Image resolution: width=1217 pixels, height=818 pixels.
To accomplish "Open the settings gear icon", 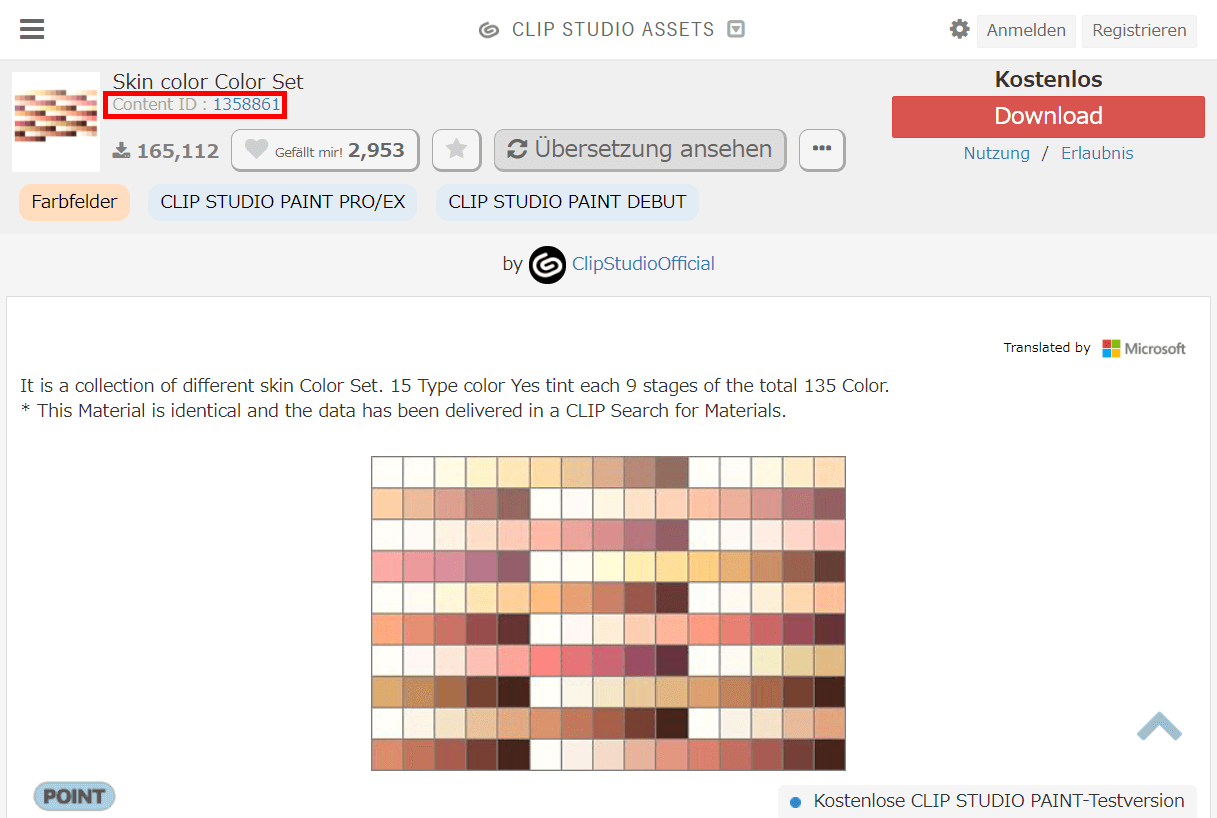I will tap(959, 29).
